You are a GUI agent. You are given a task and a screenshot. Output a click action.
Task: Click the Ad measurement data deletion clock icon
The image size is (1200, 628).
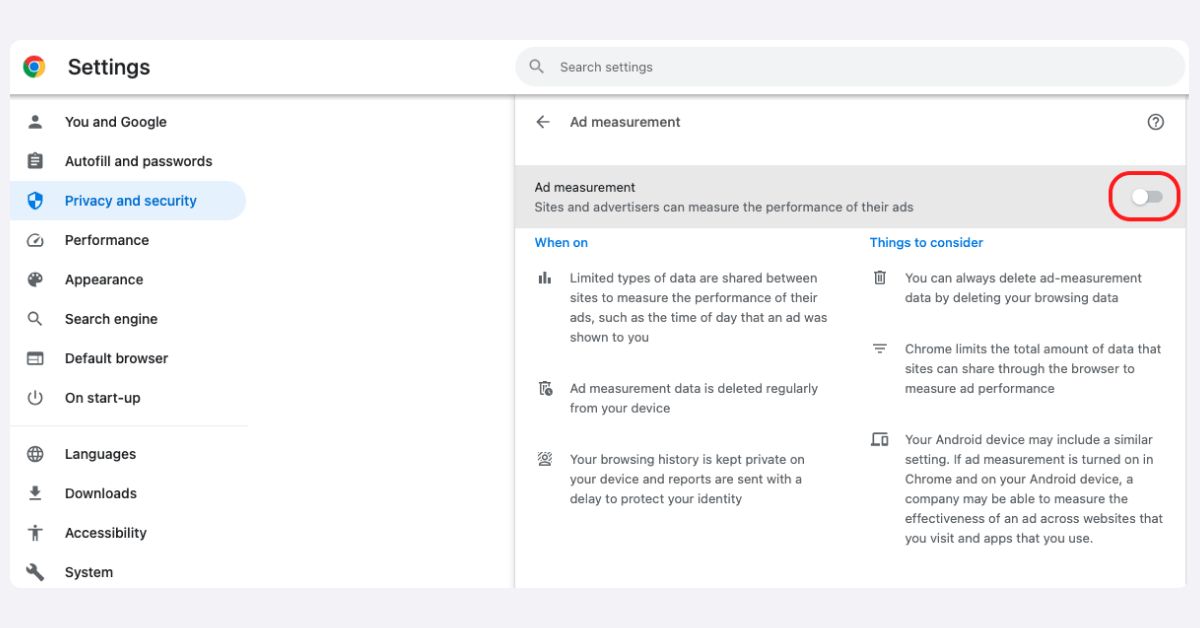coord(545,390)
